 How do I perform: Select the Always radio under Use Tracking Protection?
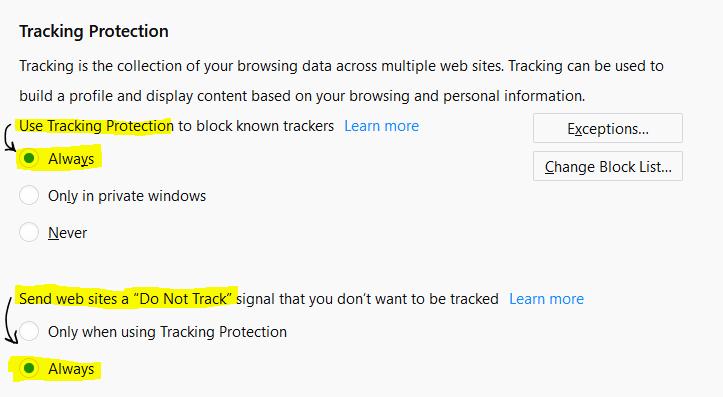click(x=29, y=158)
